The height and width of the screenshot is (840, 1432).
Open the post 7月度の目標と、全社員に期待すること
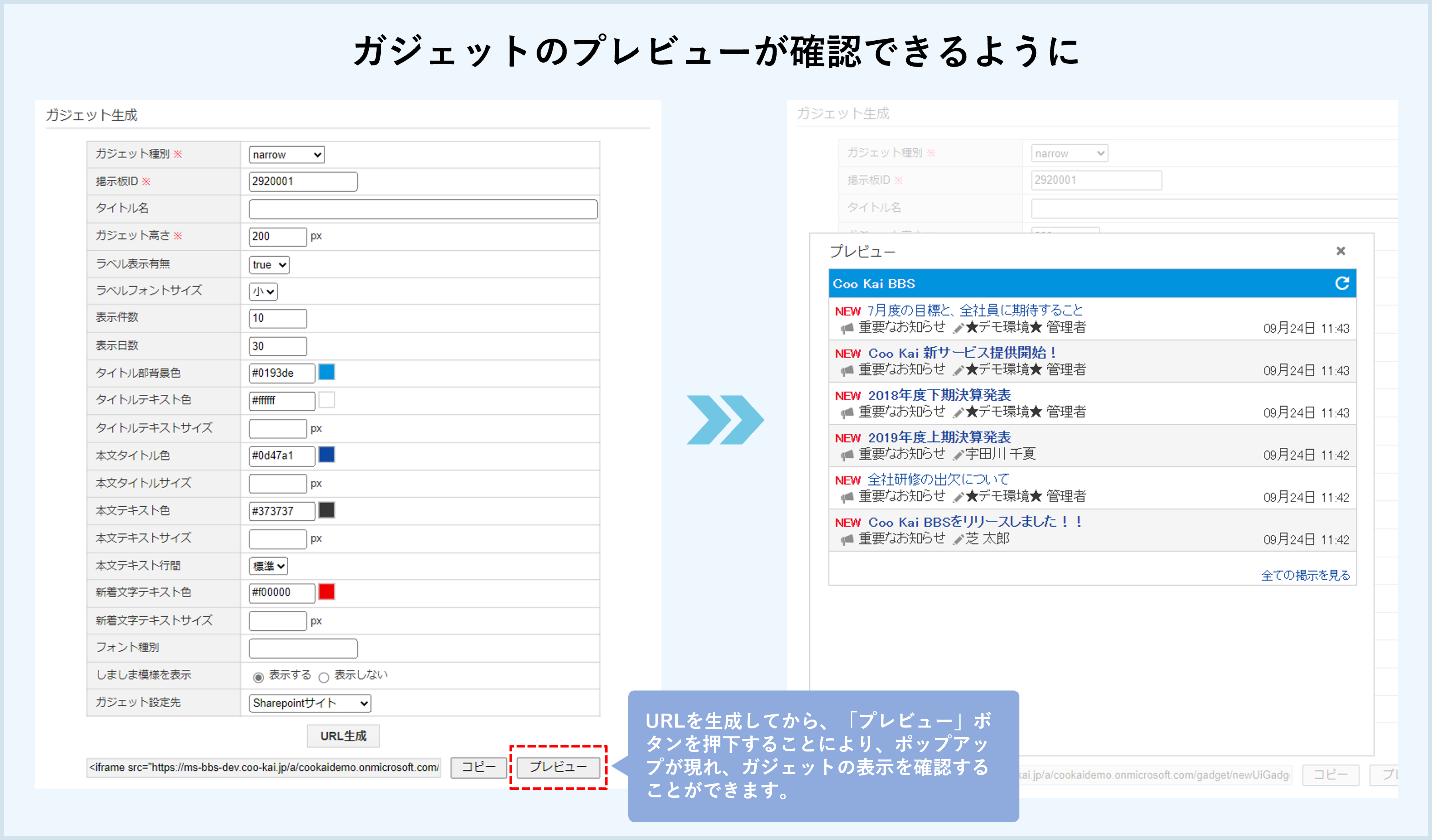pyautogui.click(x=975, y=310)
